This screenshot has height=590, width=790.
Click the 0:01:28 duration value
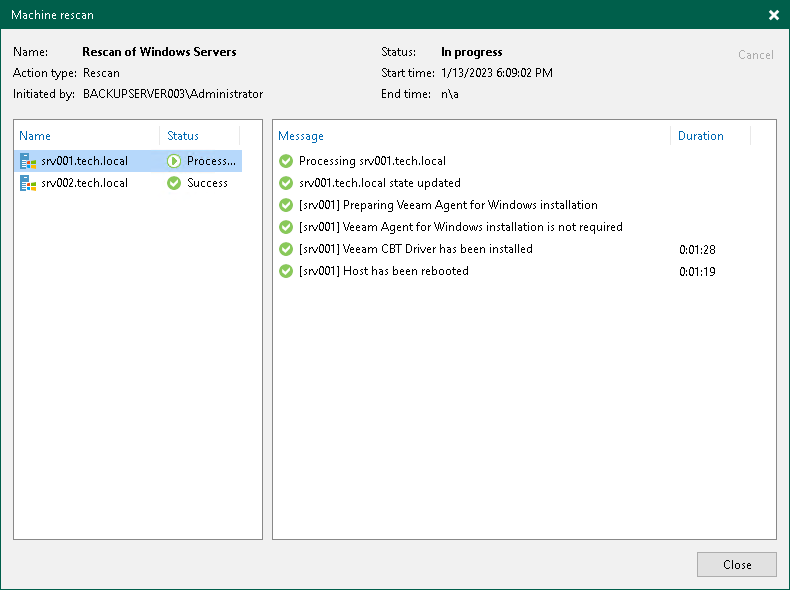(x=697, y=249)
